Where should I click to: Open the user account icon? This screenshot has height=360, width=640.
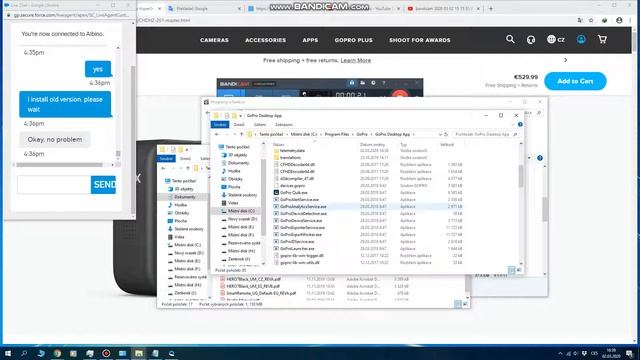581,39
